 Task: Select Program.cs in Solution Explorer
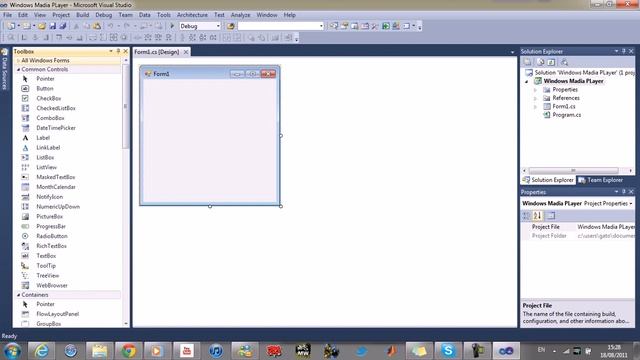[567, 115]
